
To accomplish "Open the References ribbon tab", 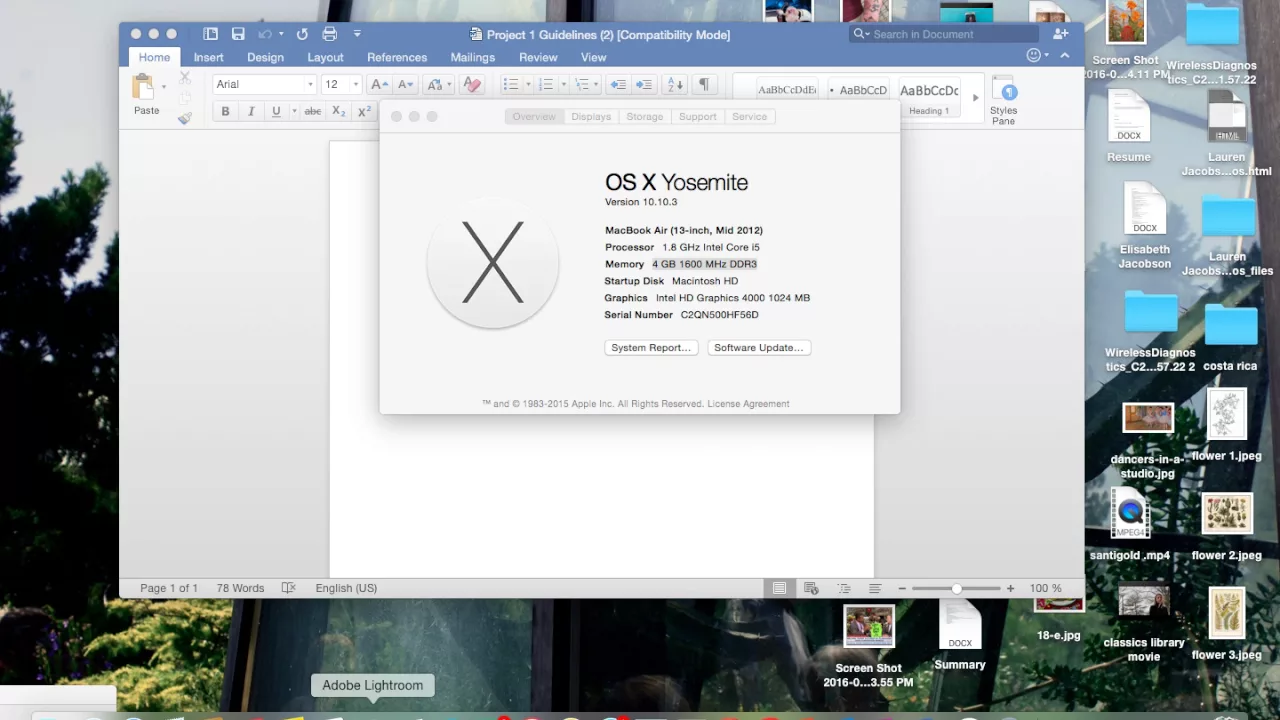I will [396, 57].
